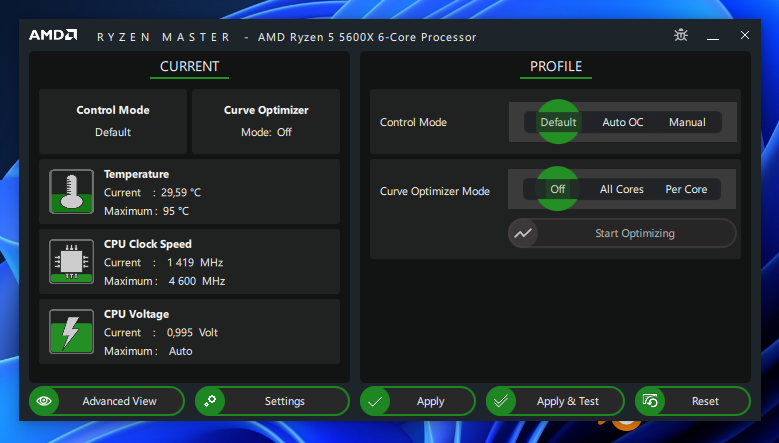Click the graph icon on Start Optimizing
779x443 pixels.
click(523, 233)
